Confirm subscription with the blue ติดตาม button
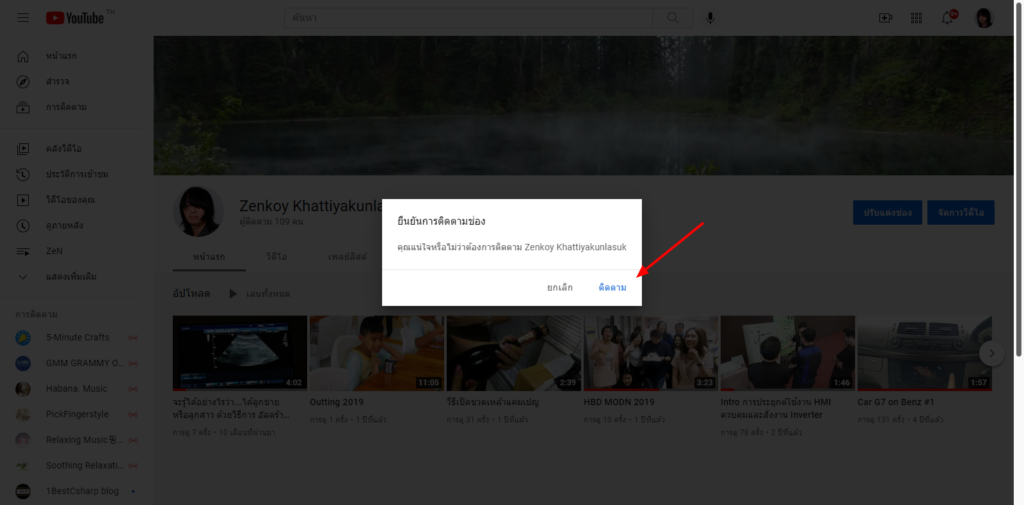The width and height of the screenshot is (1024, 505). click(x=612, y=287)
